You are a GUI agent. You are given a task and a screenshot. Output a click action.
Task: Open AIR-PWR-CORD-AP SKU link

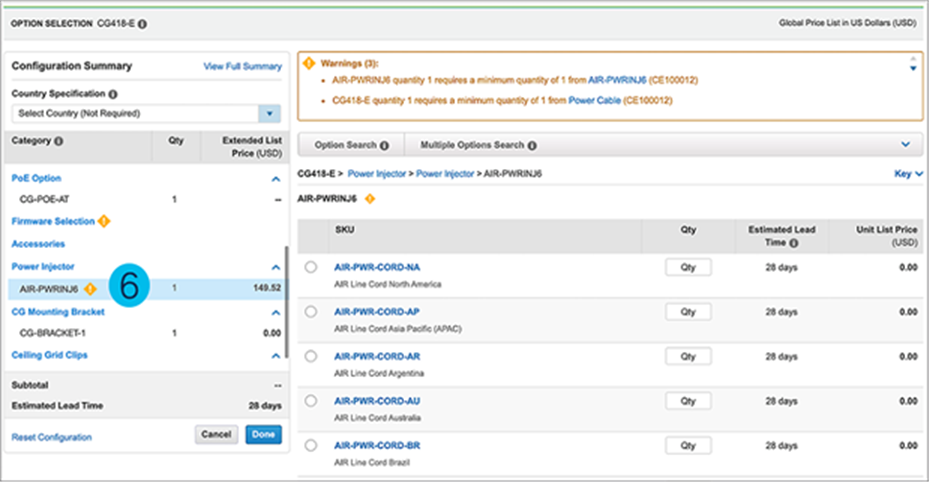377,311
